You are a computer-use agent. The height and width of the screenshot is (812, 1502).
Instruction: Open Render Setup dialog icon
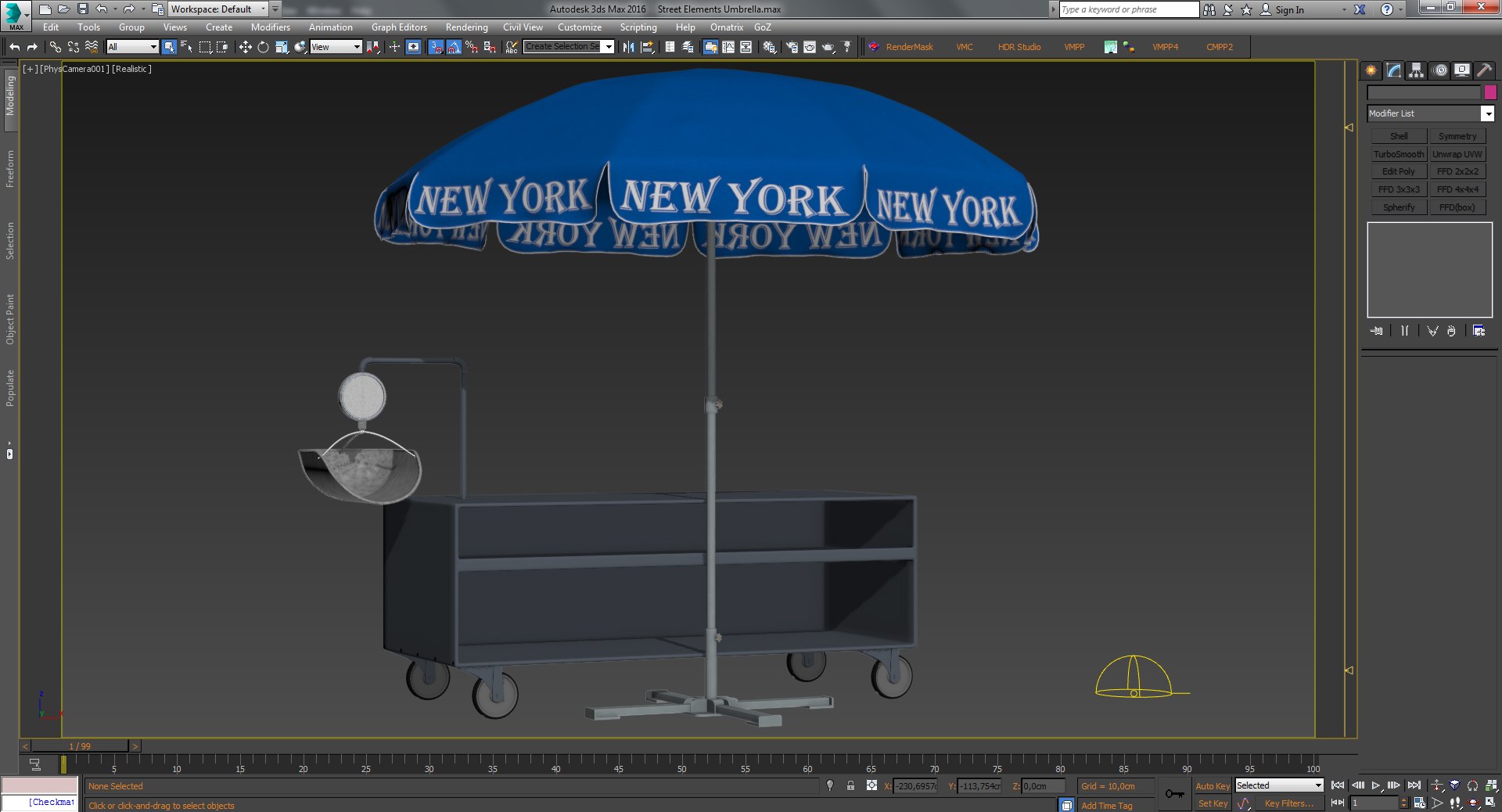pyautogui.click(x=792, y=47)
